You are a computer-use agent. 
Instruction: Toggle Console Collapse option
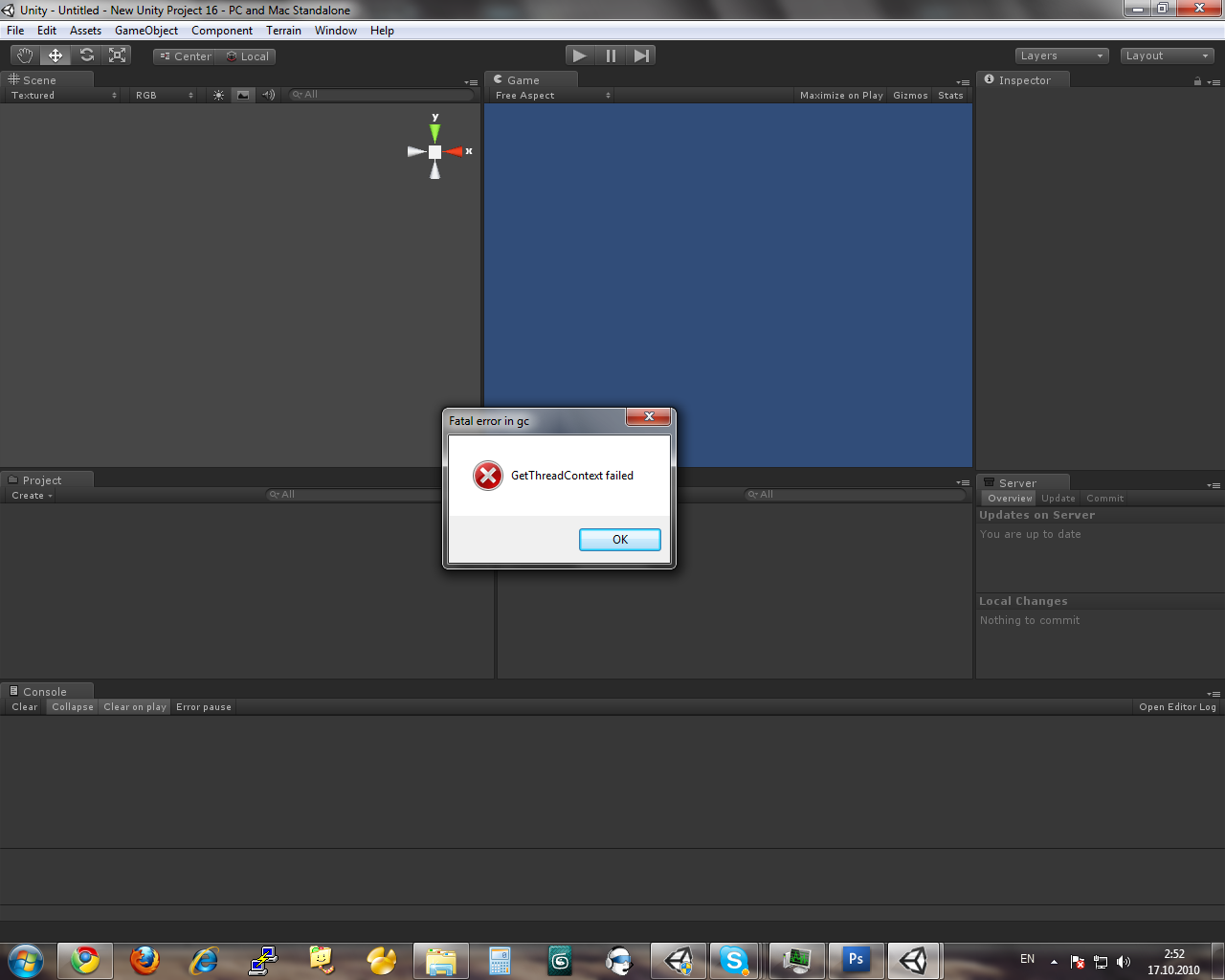pyautogui.click(x=73, y=706)
